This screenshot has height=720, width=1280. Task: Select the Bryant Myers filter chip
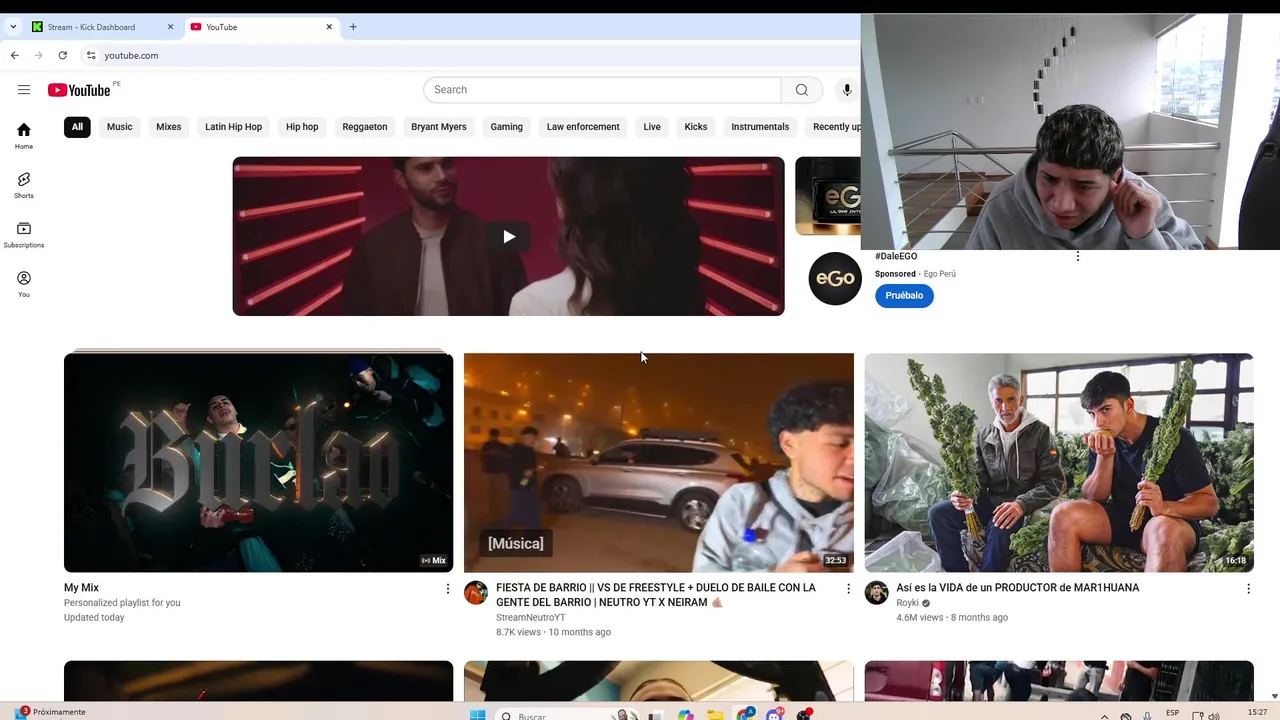(x=439, y=127)
